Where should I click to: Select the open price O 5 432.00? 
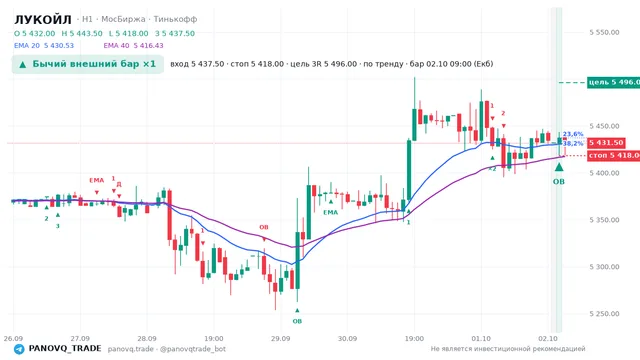click(35, 33)
